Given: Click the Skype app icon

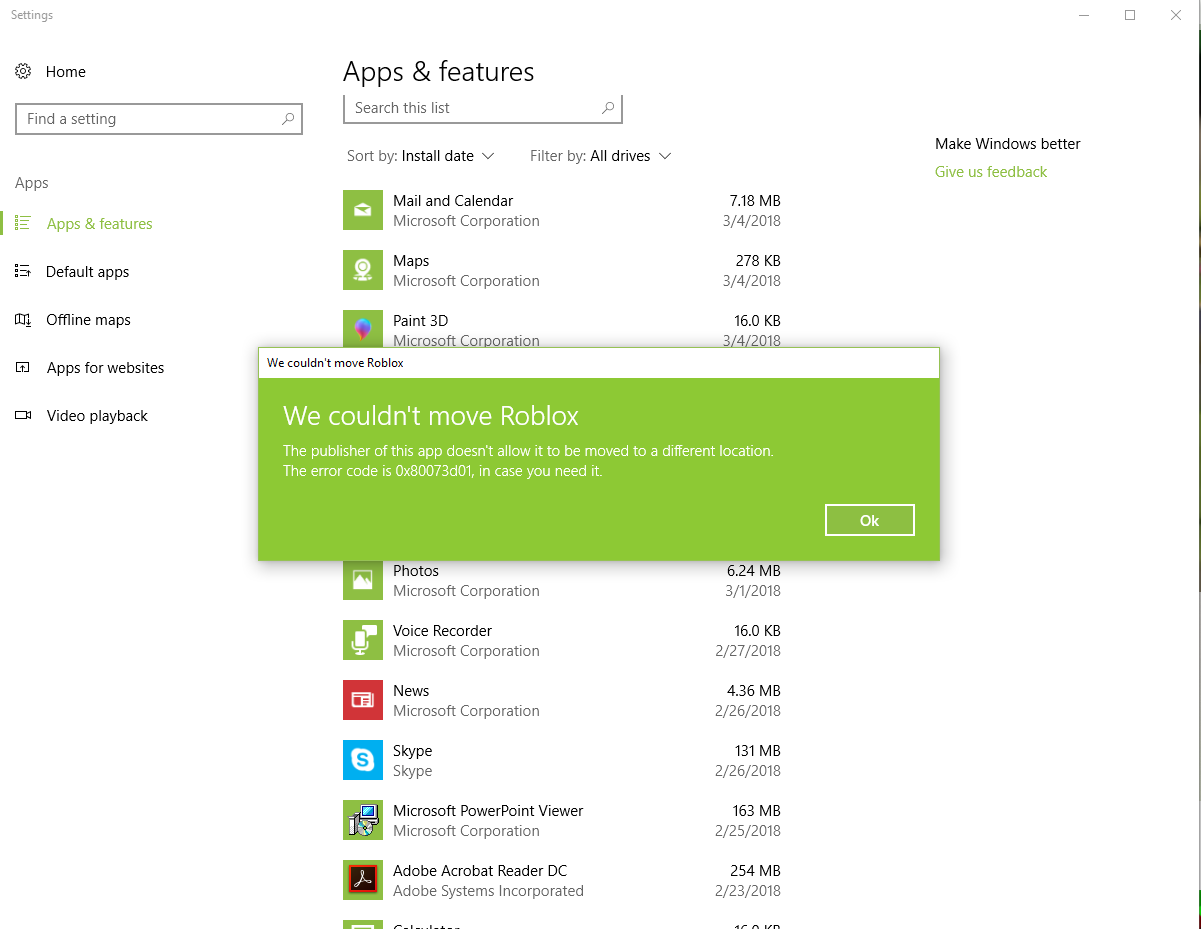Looking at the screenshot, I should click(x=363, y=760).
